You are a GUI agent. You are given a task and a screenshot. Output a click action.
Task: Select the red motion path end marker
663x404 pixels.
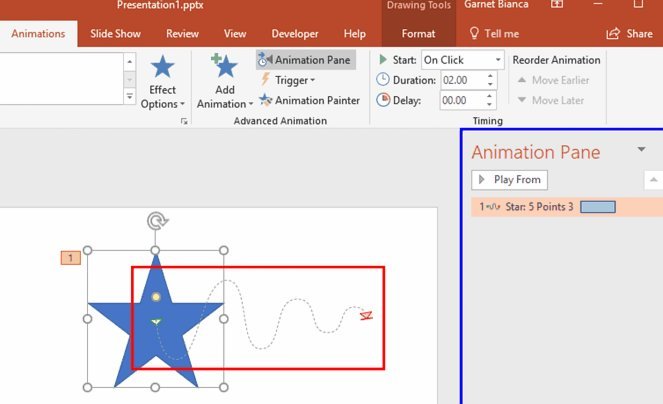point(366,315)
